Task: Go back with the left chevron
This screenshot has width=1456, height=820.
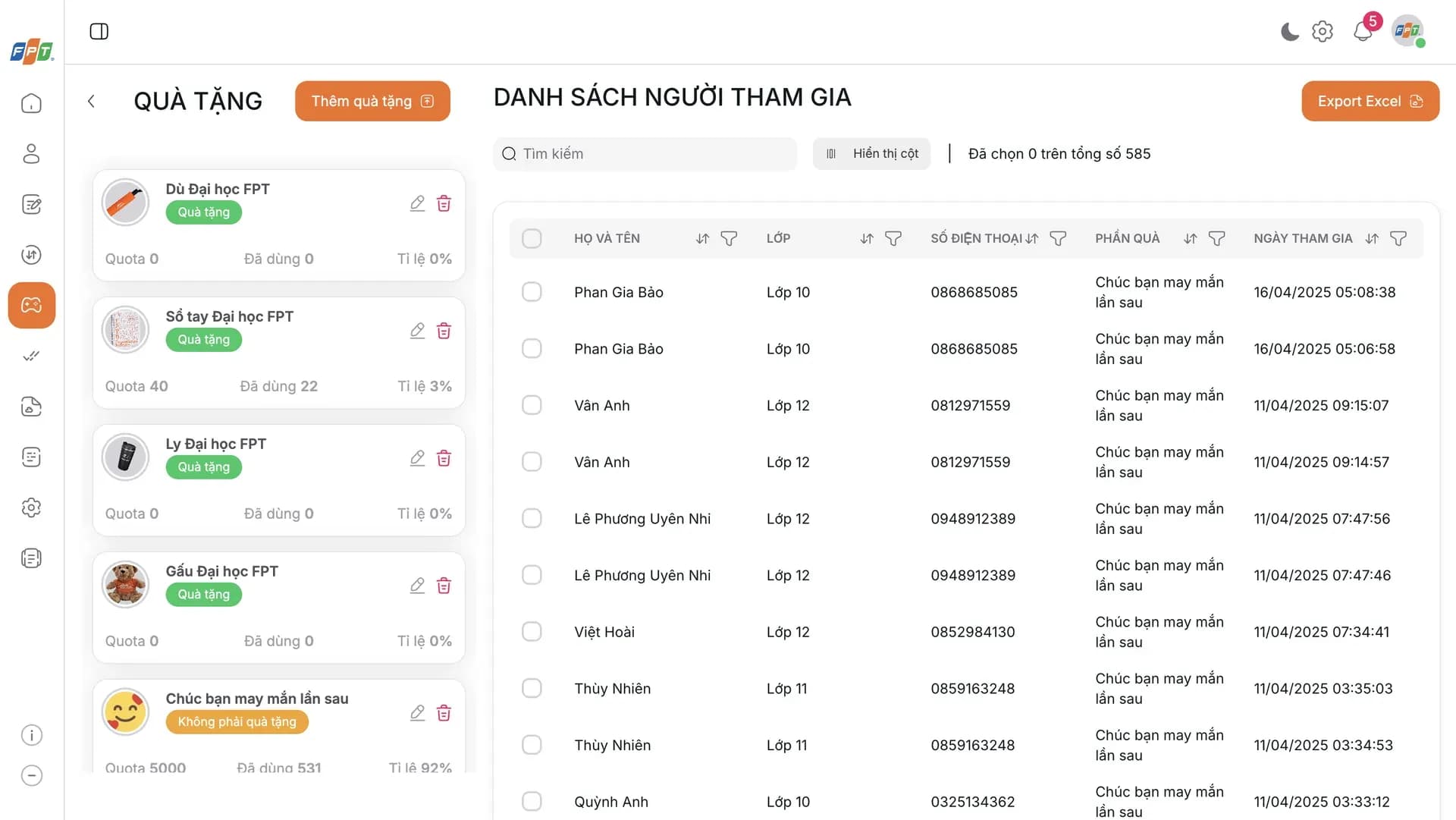Action: click(91, 101)
